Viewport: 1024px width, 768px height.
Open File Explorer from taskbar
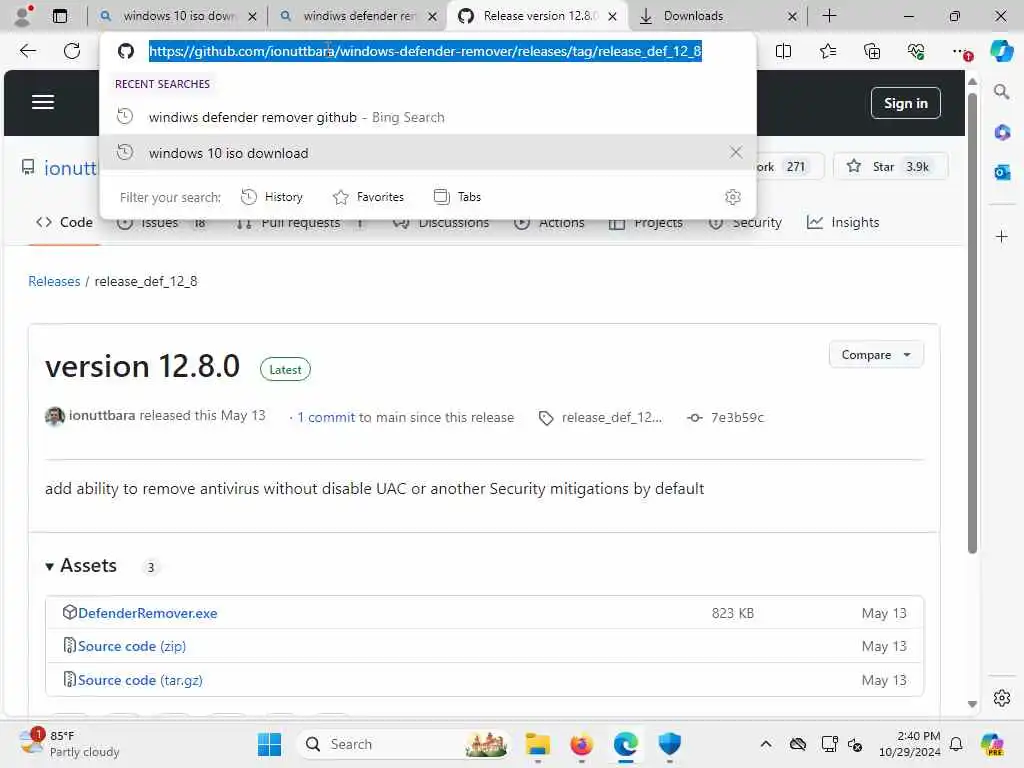pyautogui.click(x=537, y=744)
